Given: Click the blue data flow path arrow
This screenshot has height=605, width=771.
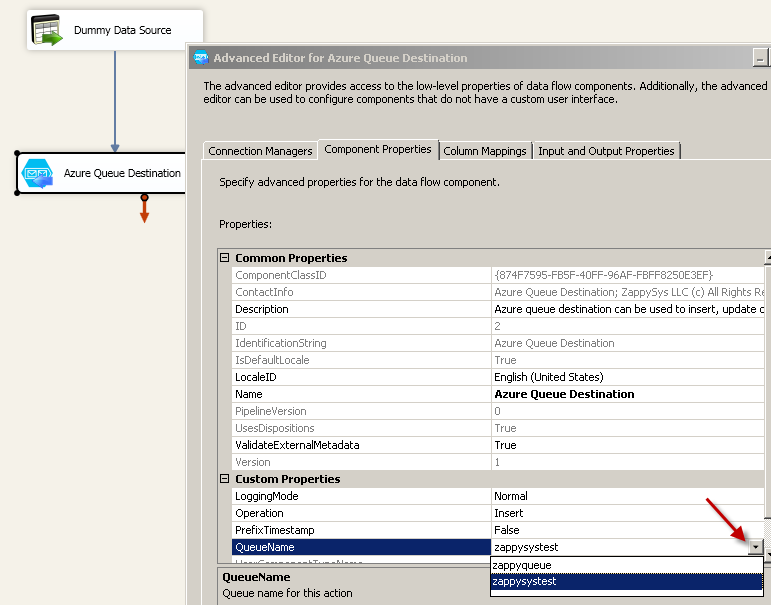Looking at the screenshot, I should 115,102.
